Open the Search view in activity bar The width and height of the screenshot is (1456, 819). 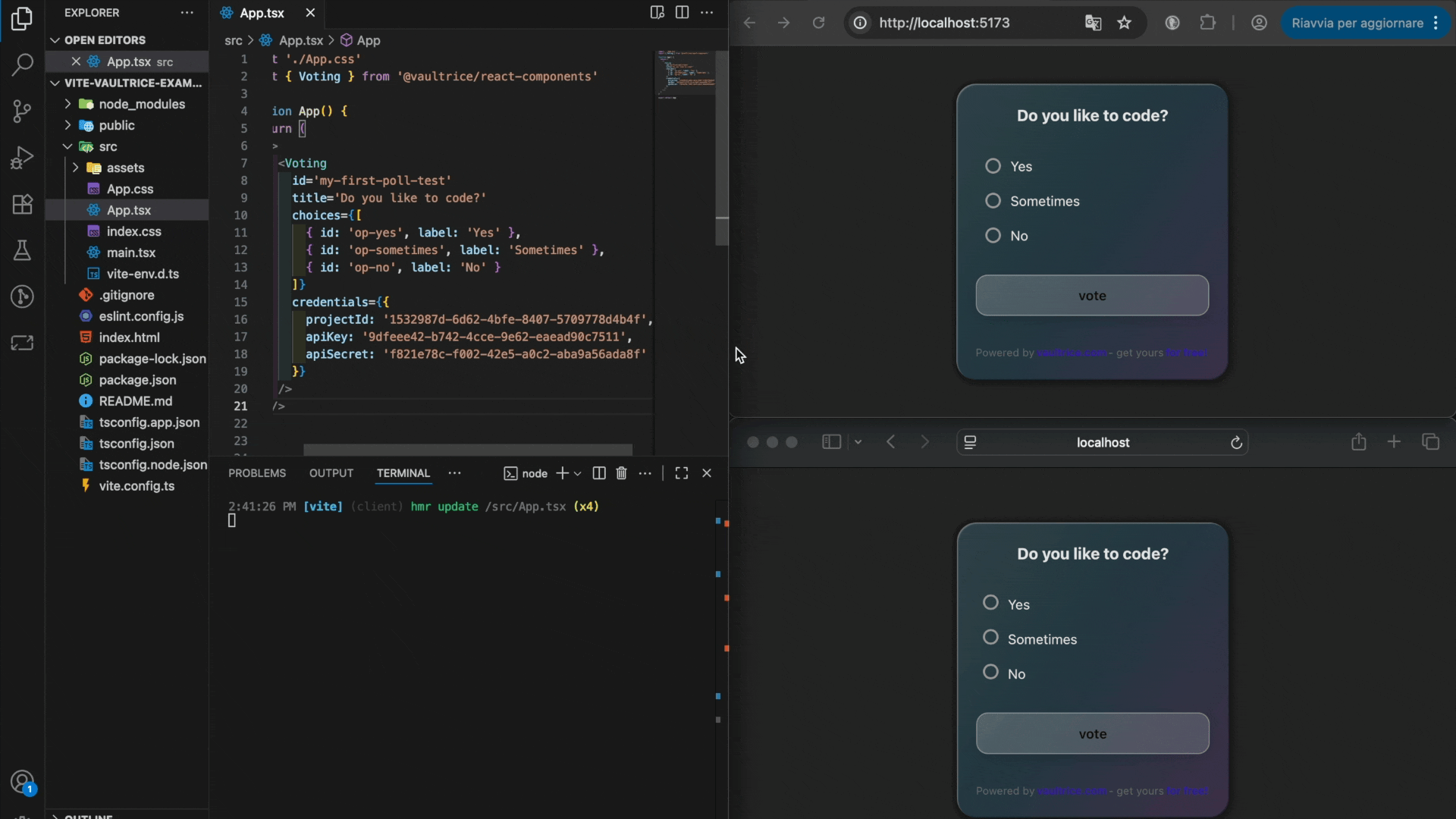point(22,64)
